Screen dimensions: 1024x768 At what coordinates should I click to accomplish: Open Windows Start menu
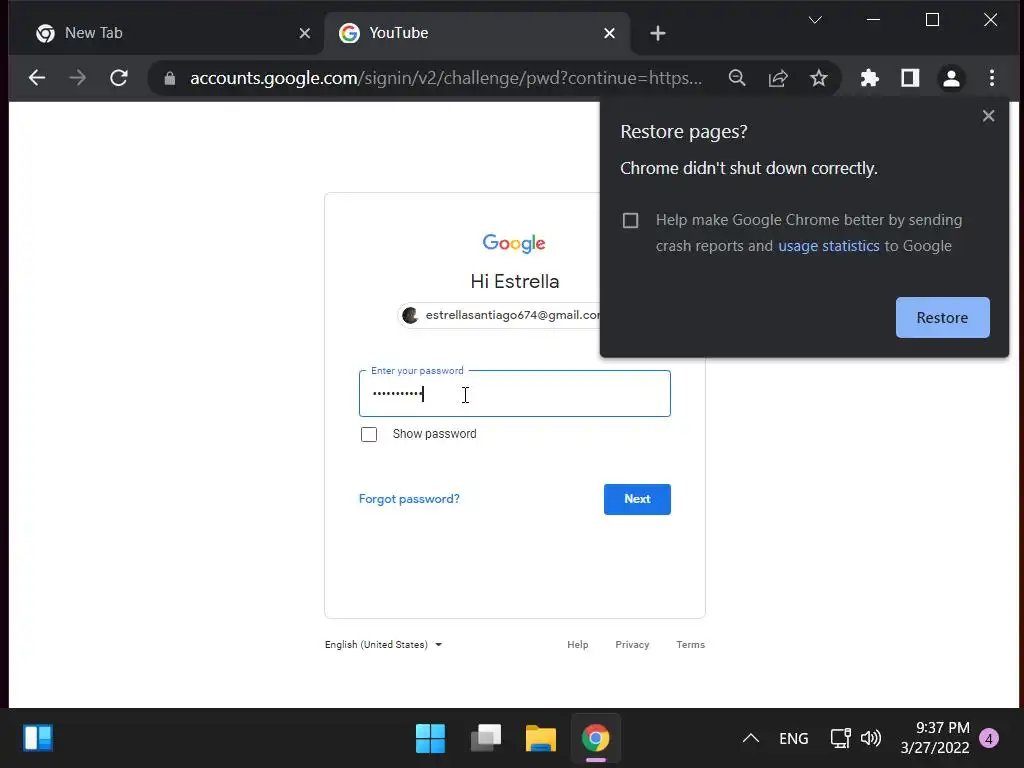coord(430,739)
